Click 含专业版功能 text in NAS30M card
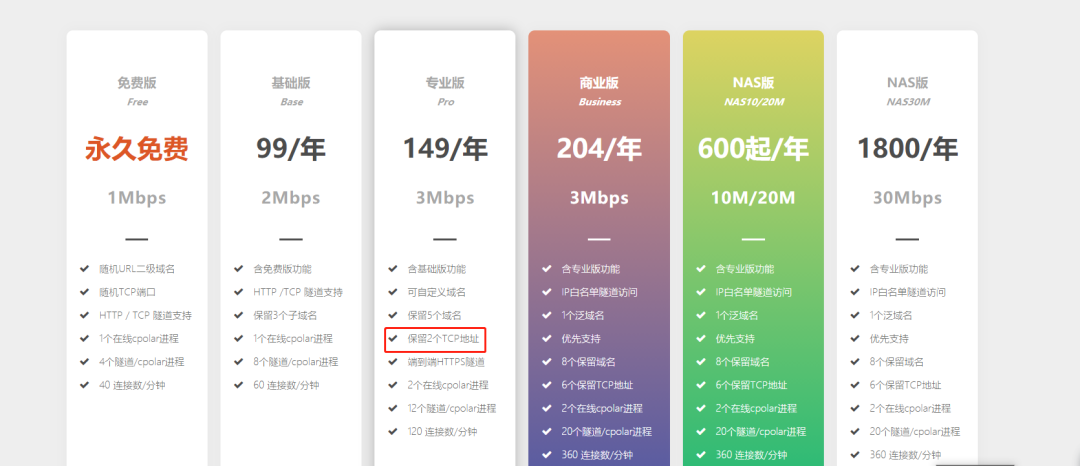 click(x=899, y=268)
